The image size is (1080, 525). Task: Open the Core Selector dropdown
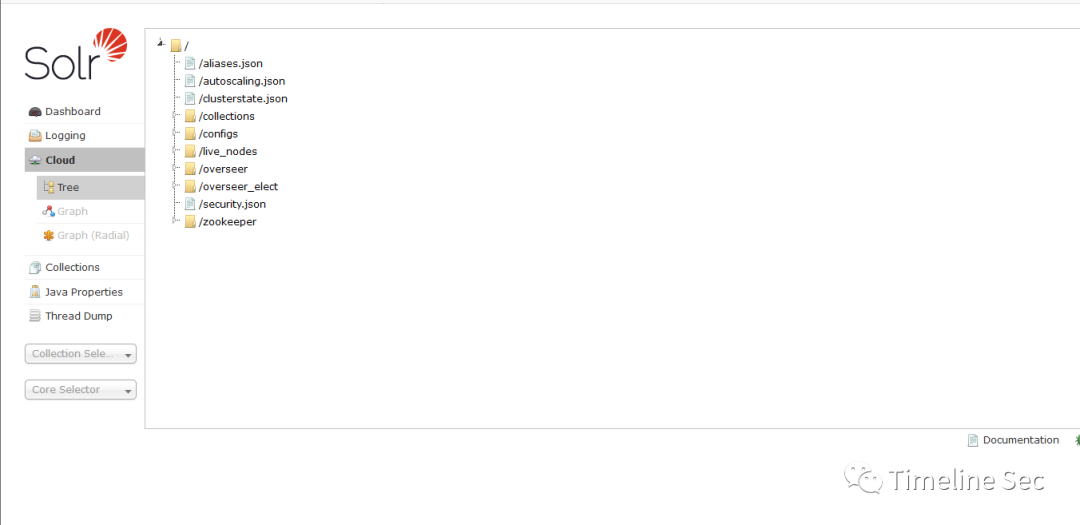[80, 390]
